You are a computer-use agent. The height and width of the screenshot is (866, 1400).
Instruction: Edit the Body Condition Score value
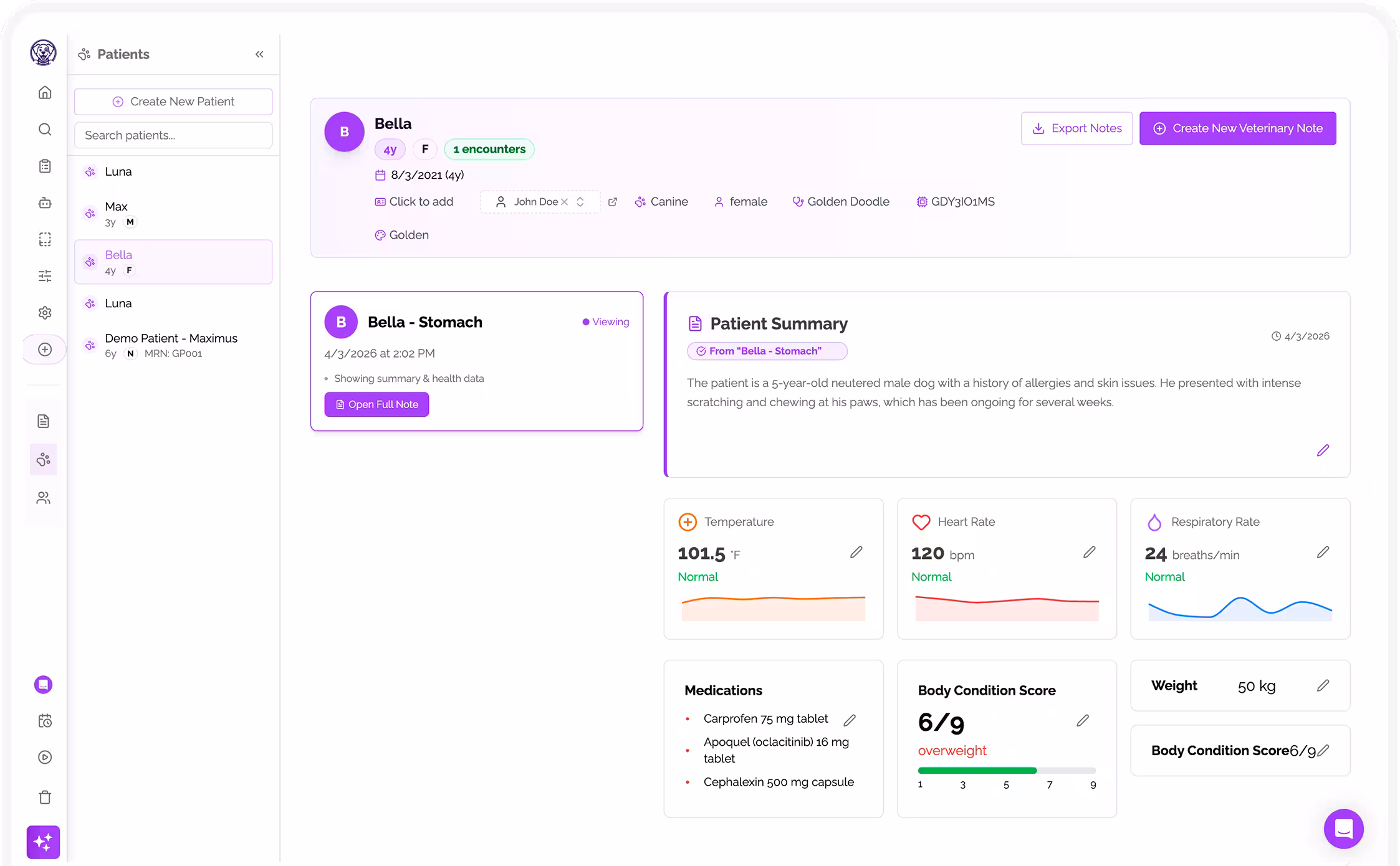point(1083,720)
